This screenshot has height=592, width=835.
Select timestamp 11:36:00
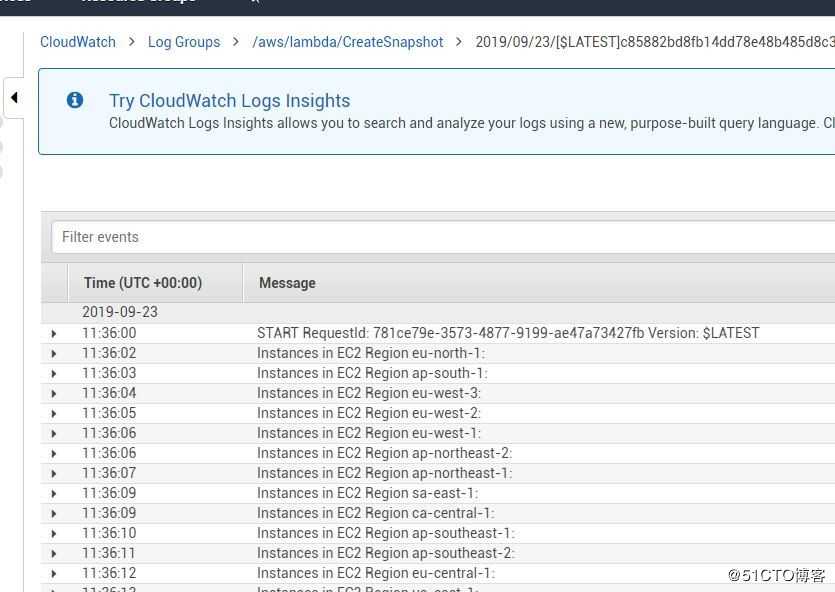(109, 333)
